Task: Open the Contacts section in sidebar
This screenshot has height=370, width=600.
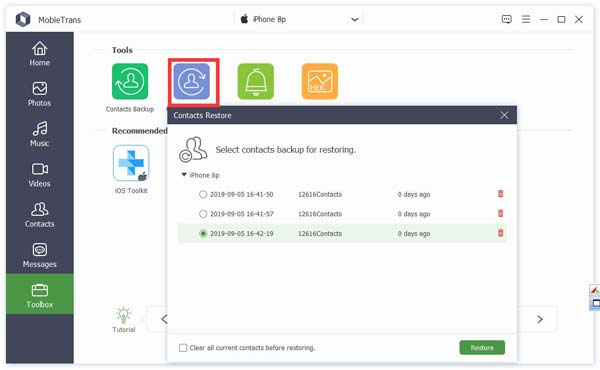Action: pos(39,215)
